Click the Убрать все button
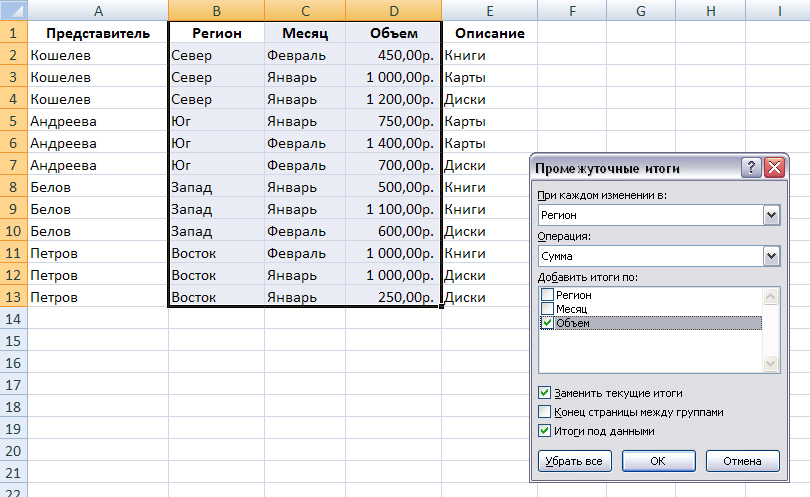This screenshot has height=497, width=810. point(574,461)
